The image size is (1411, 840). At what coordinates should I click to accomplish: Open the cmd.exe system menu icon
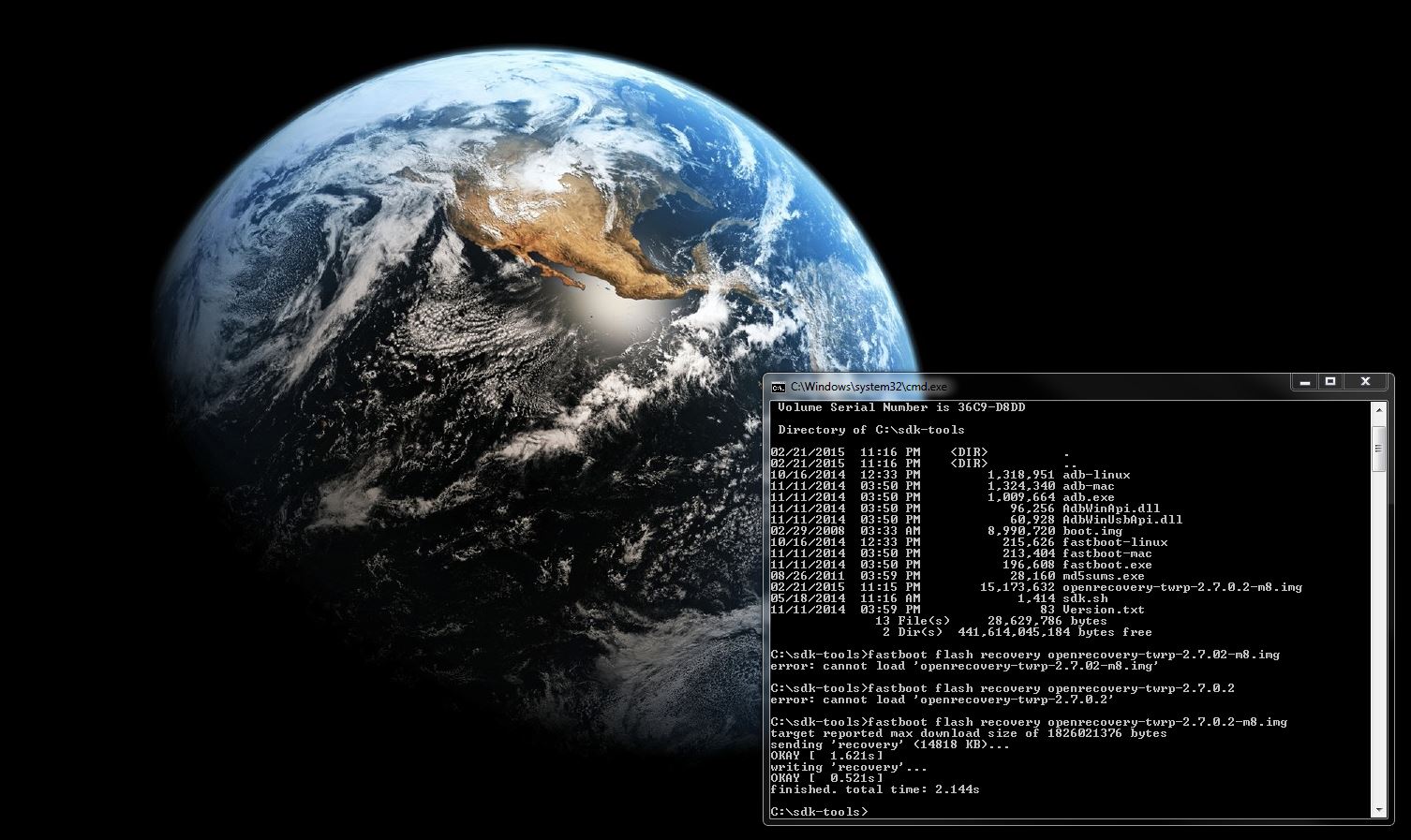778,387
